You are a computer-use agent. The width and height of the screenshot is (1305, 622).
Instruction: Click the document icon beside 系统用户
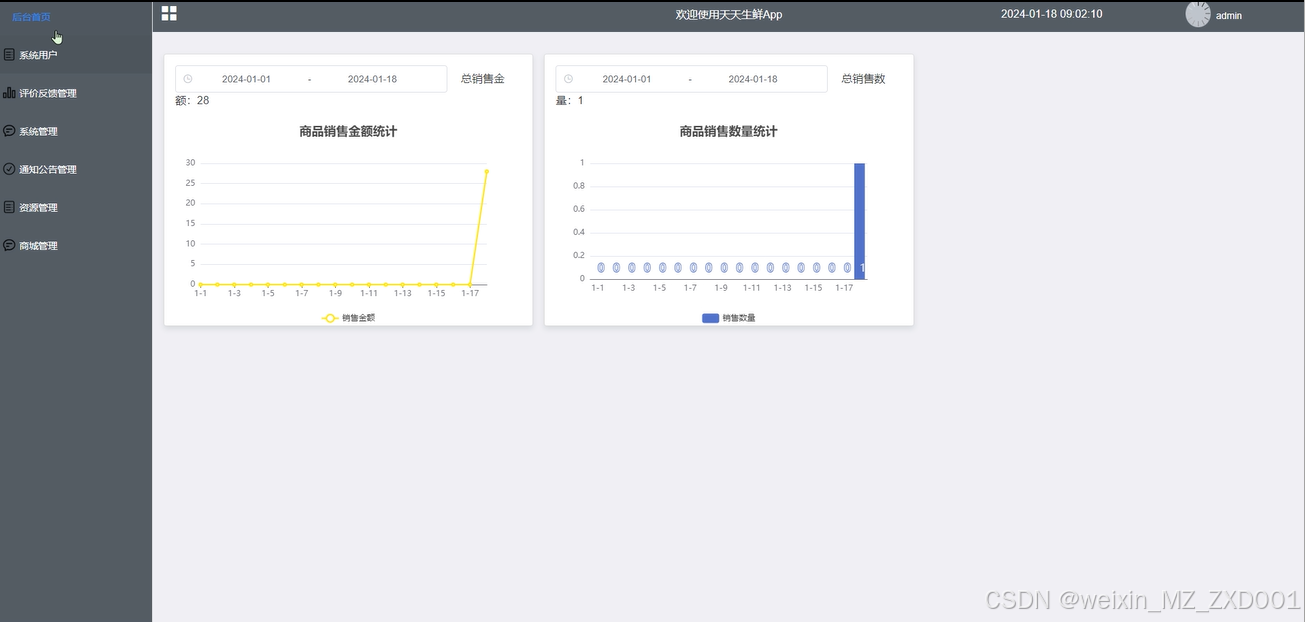[x=9, y=55]
